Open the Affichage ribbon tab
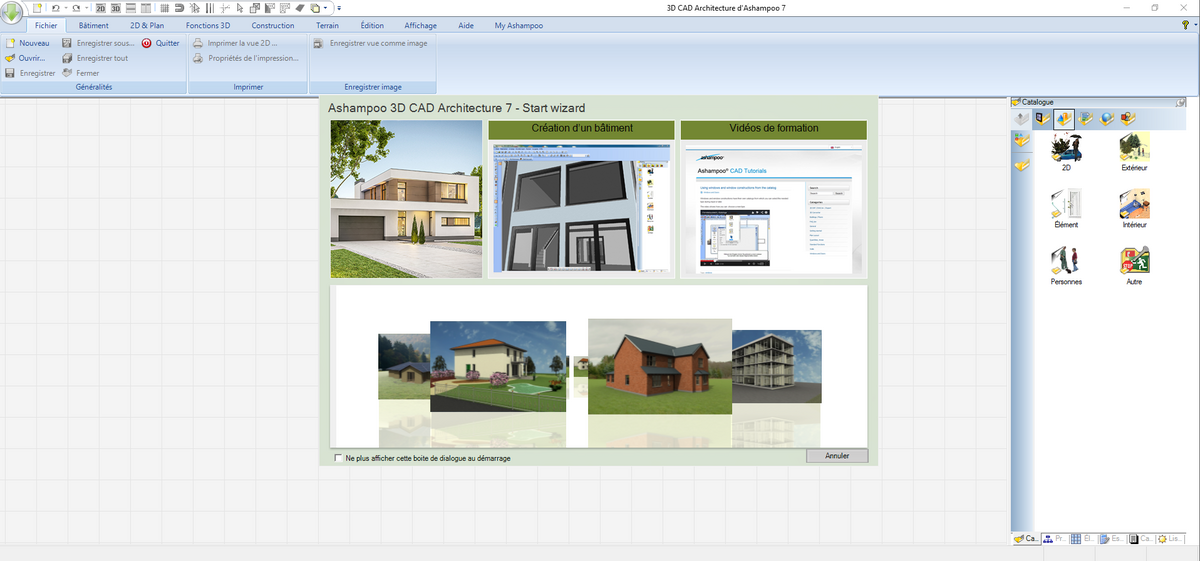Screen dimensions: 1200x561 tap(421, 25)
